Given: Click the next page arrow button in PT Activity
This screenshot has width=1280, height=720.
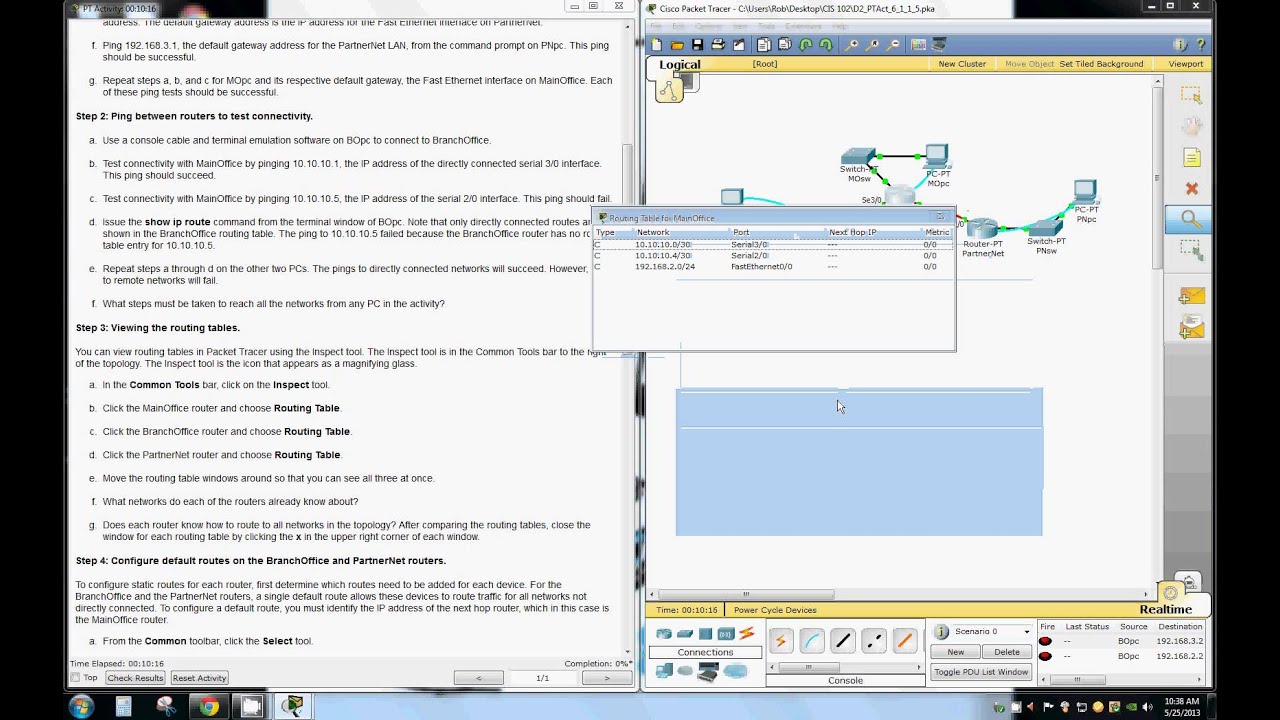Looking at the screenshot, I should pos(606,678).
